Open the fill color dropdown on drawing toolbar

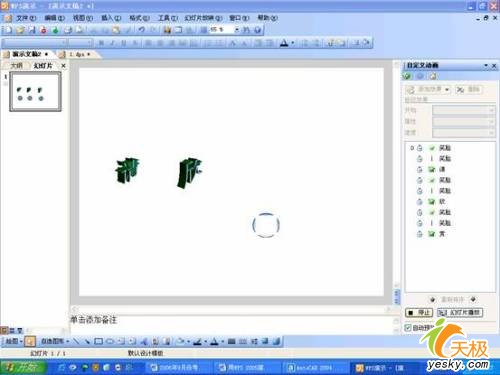click(x=188, y=341)
